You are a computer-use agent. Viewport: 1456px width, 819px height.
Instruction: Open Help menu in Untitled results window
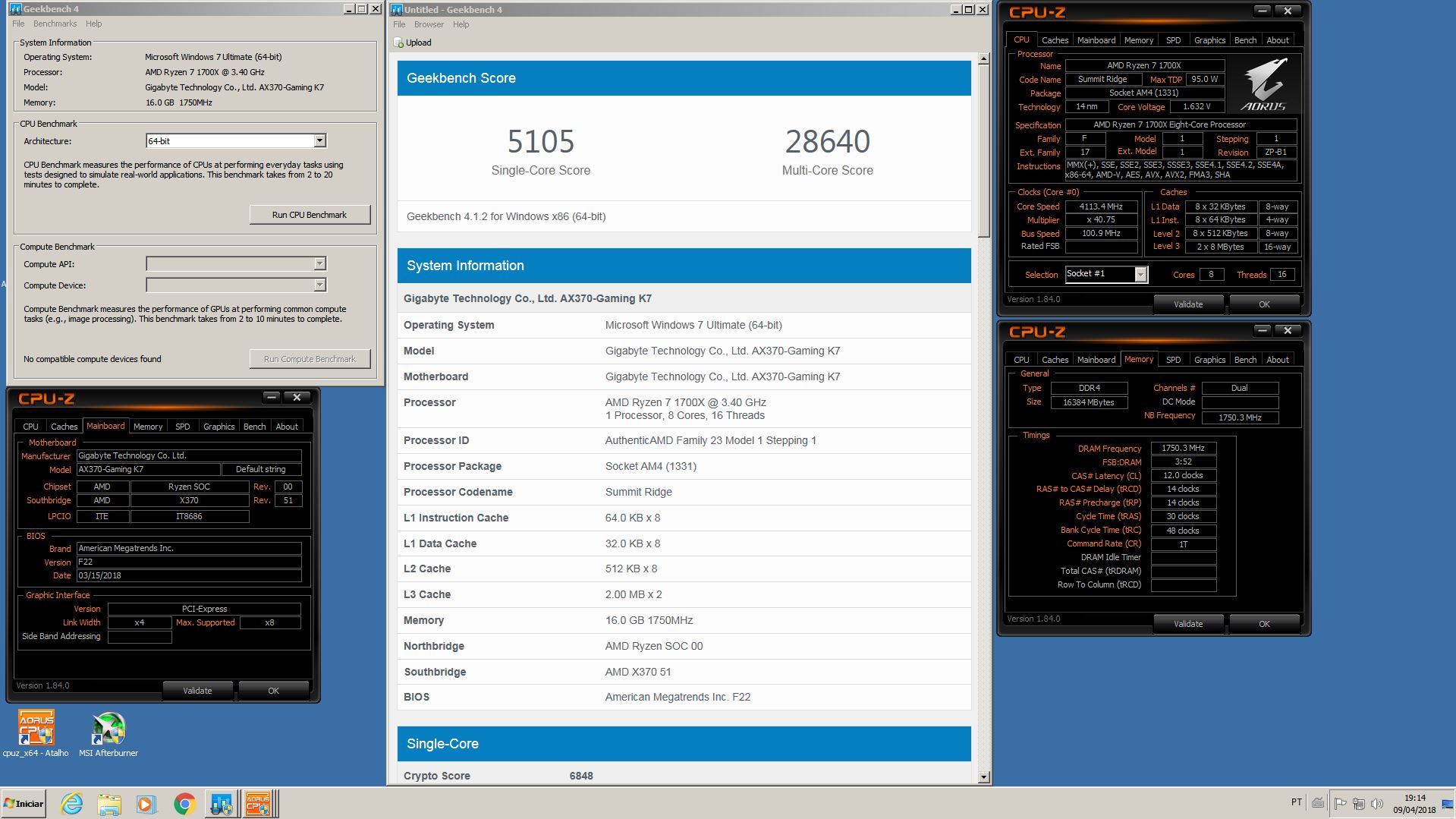pos(461,24)
